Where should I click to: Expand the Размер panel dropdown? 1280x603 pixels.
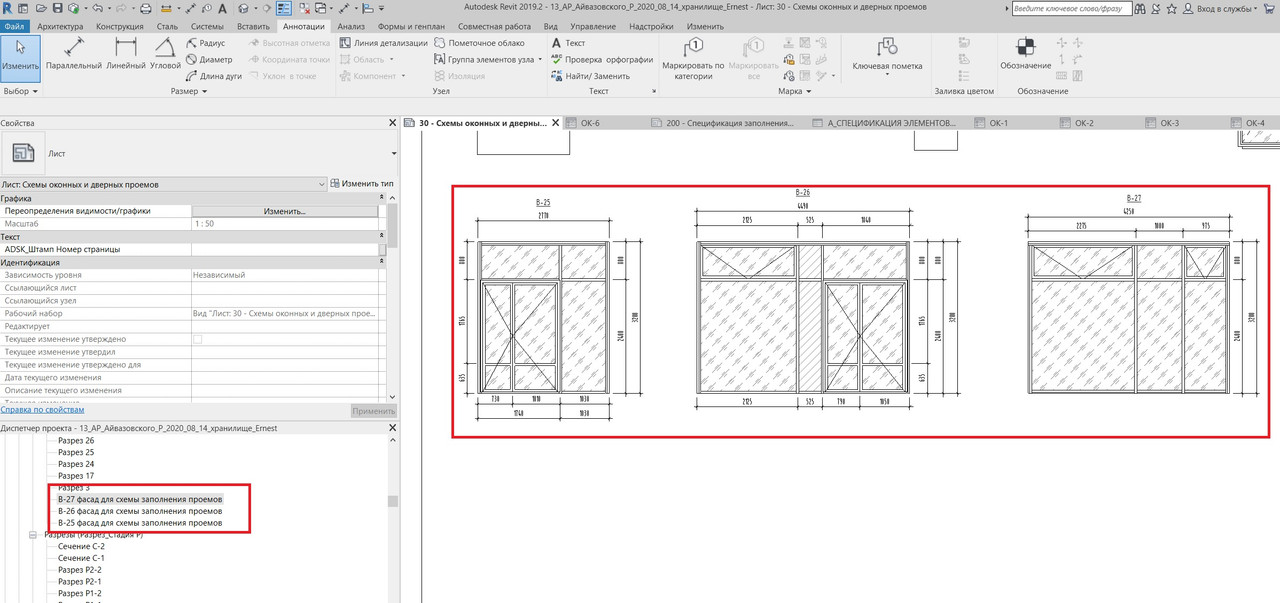click(188, 91)
